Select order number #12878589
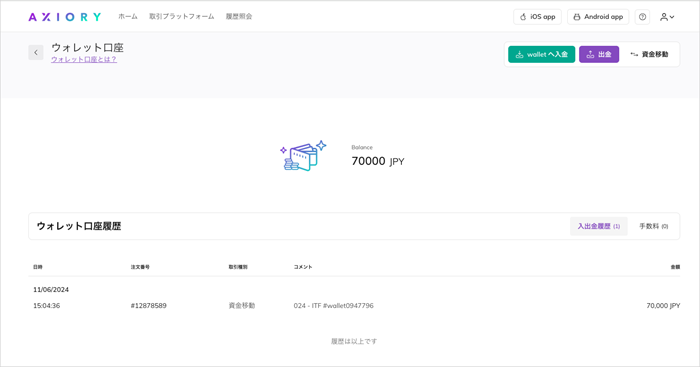The image size is (700, 367). (x=148, y=306)
